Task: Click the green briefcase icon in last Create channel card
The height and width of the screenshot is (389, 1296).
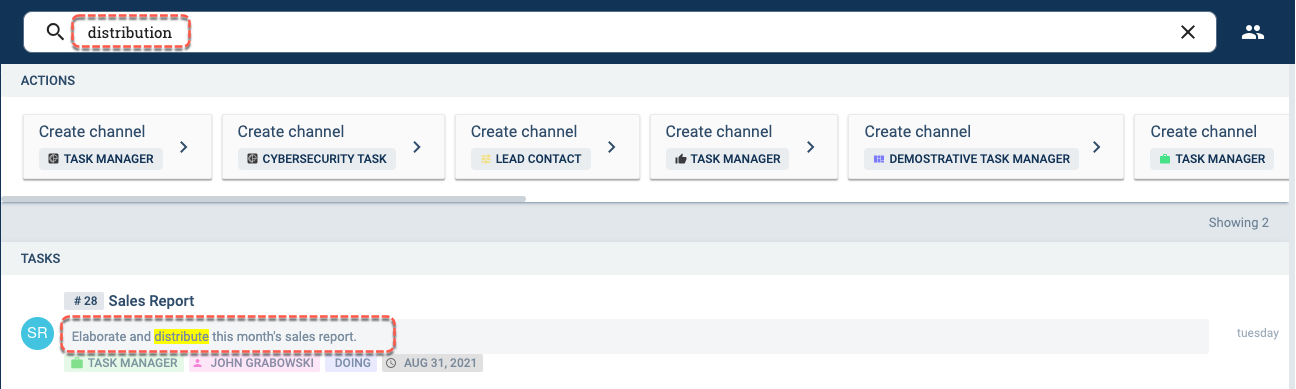Action: [x=1165, y=158]
